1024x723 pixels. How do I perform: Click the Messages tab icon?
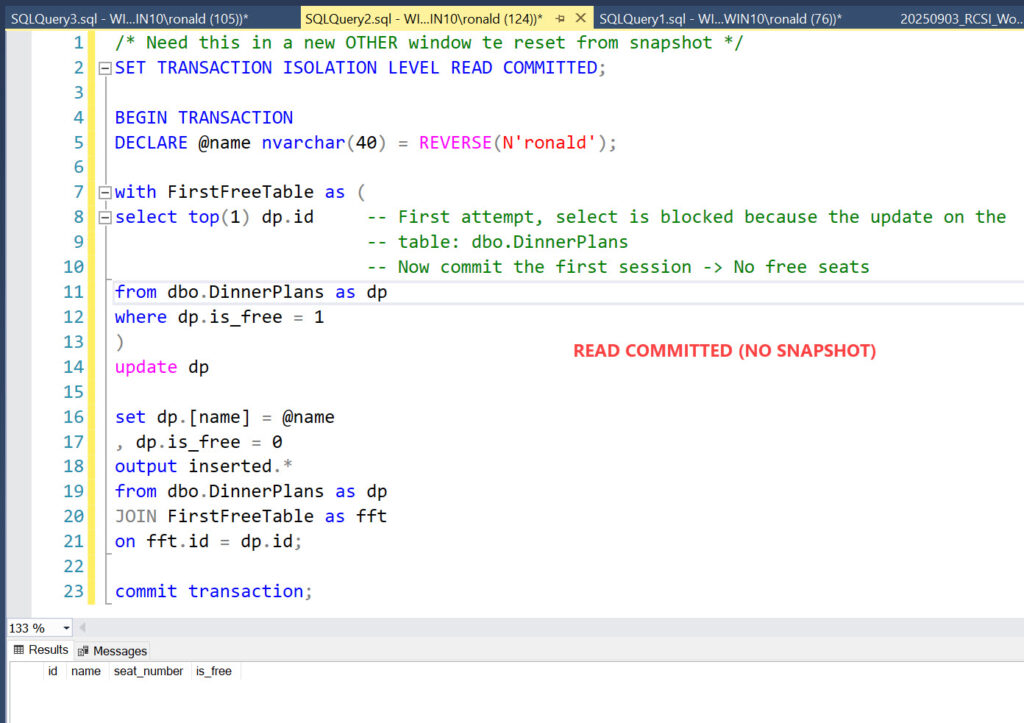coord(83,651)
